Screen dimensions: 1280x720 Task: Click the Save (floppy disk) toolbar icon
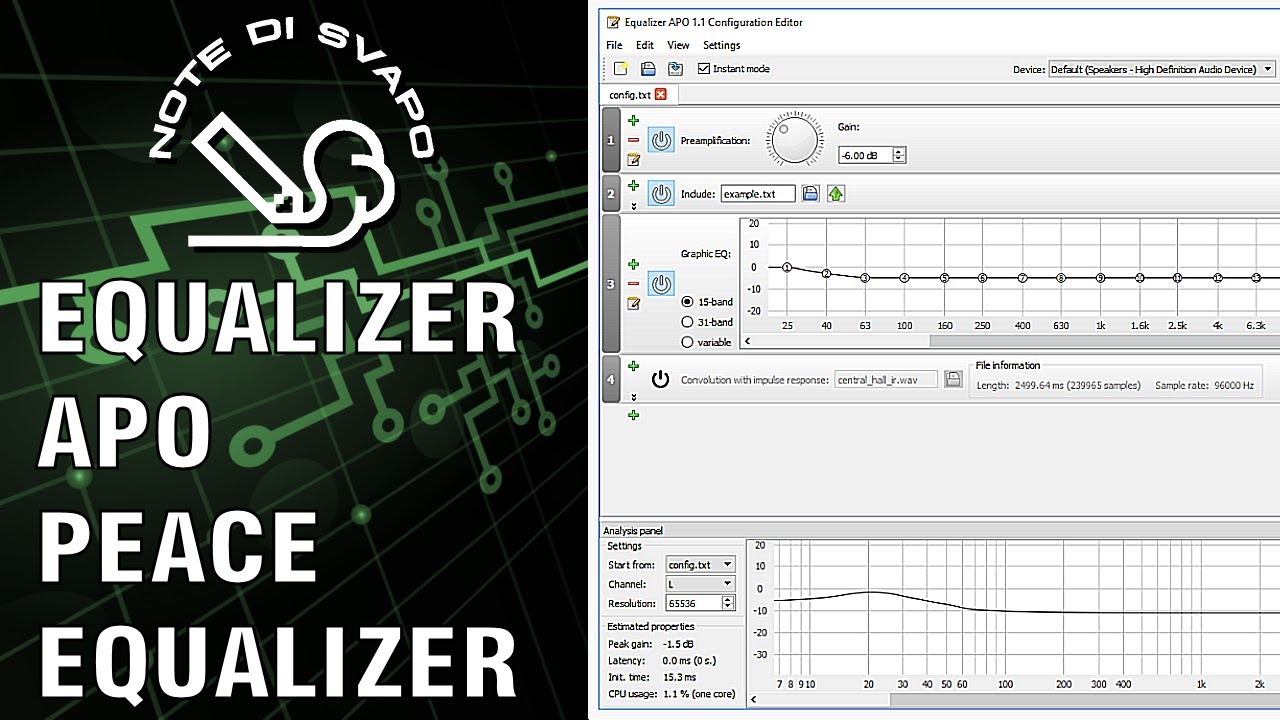coord(648,69)
